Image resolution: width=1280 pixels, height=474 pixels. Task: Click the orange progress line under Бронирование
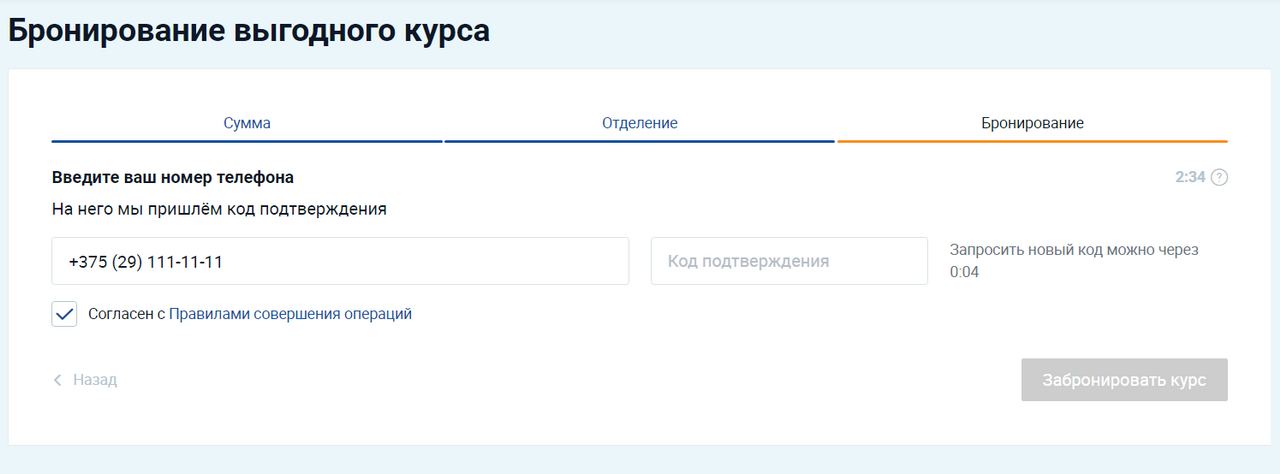coord(1032,141)
